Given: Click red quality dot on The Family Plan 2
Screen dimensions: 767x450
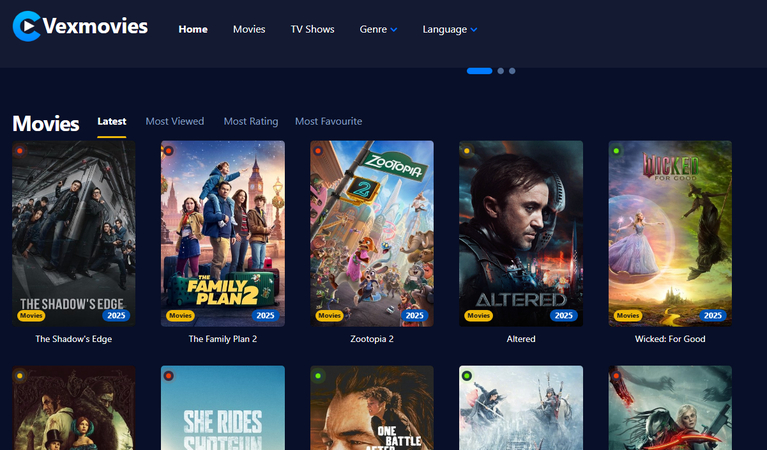Looking at the screenshot, I should click(x=168, y=151).
